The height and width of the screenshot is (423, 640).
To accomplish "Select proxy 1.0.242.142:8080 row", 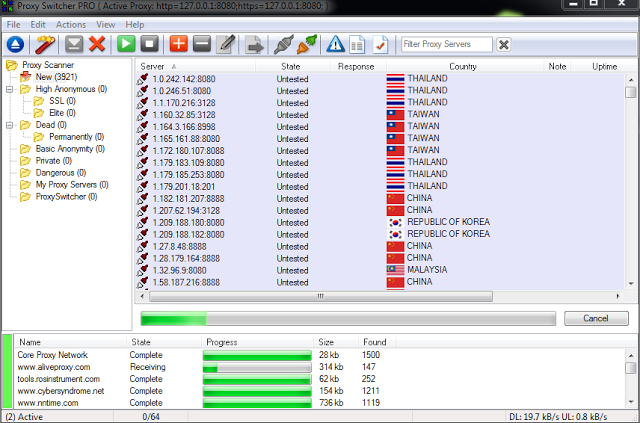I will [380, 78].
